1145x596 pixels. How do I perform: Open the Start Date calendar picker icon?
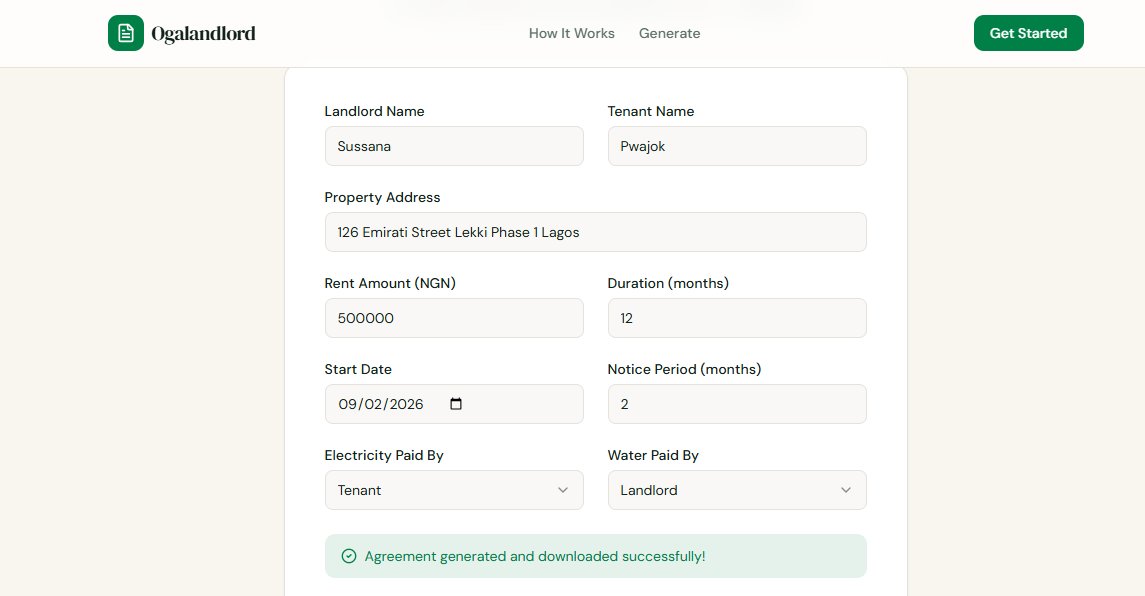(456, 404)
